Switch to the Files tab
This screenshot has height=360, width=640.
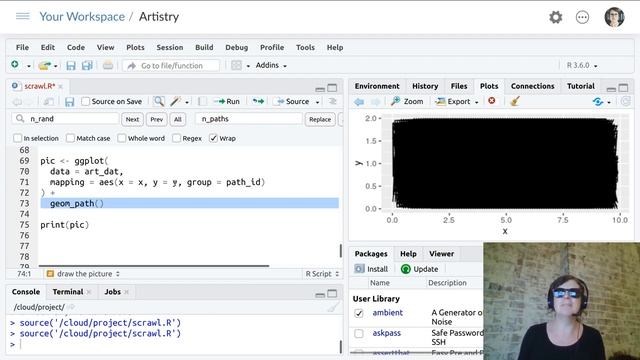tap(459, 86)
